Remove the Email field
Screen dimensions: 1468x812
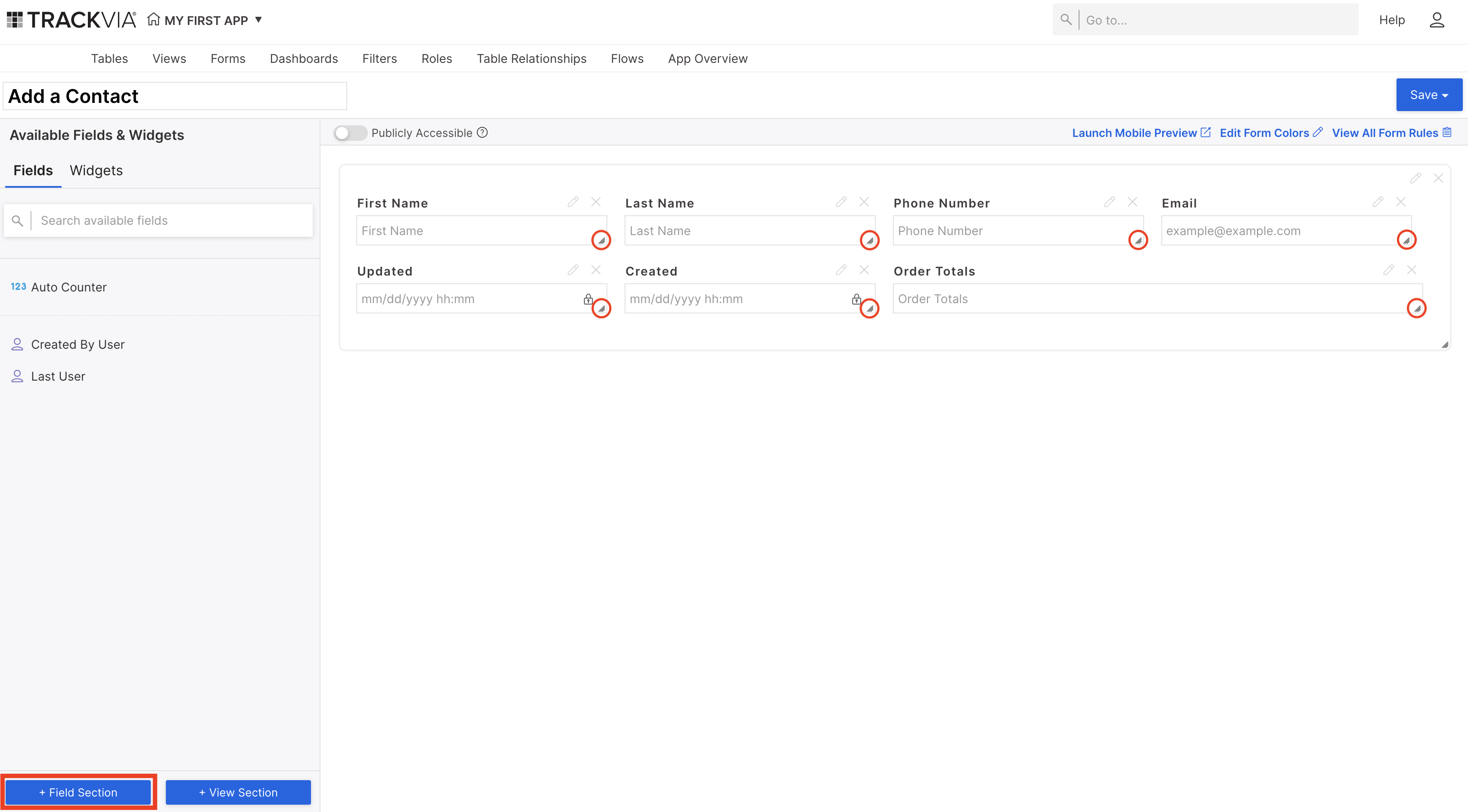[1401, 201]
